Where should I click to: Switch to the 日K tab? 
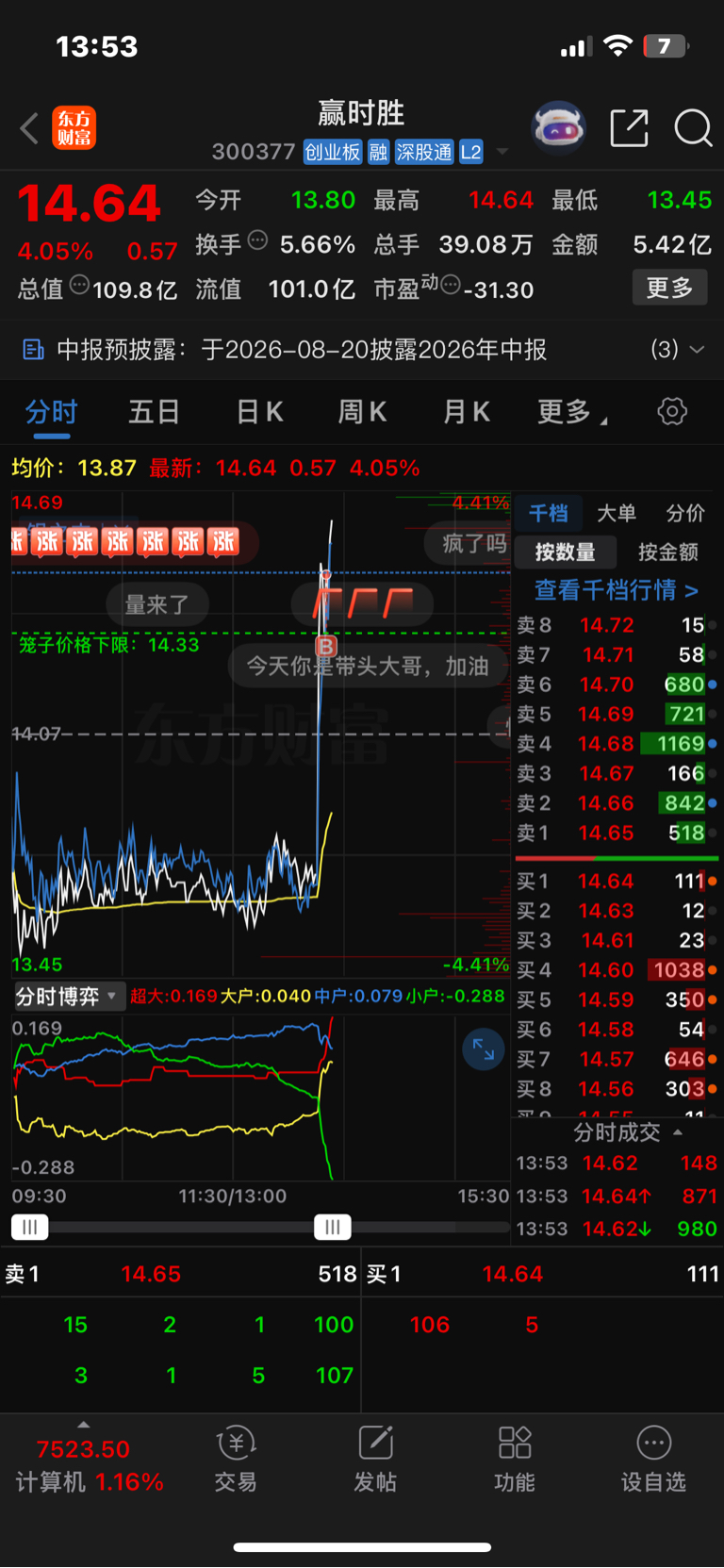pyautogui.click(x=259, y=412)
